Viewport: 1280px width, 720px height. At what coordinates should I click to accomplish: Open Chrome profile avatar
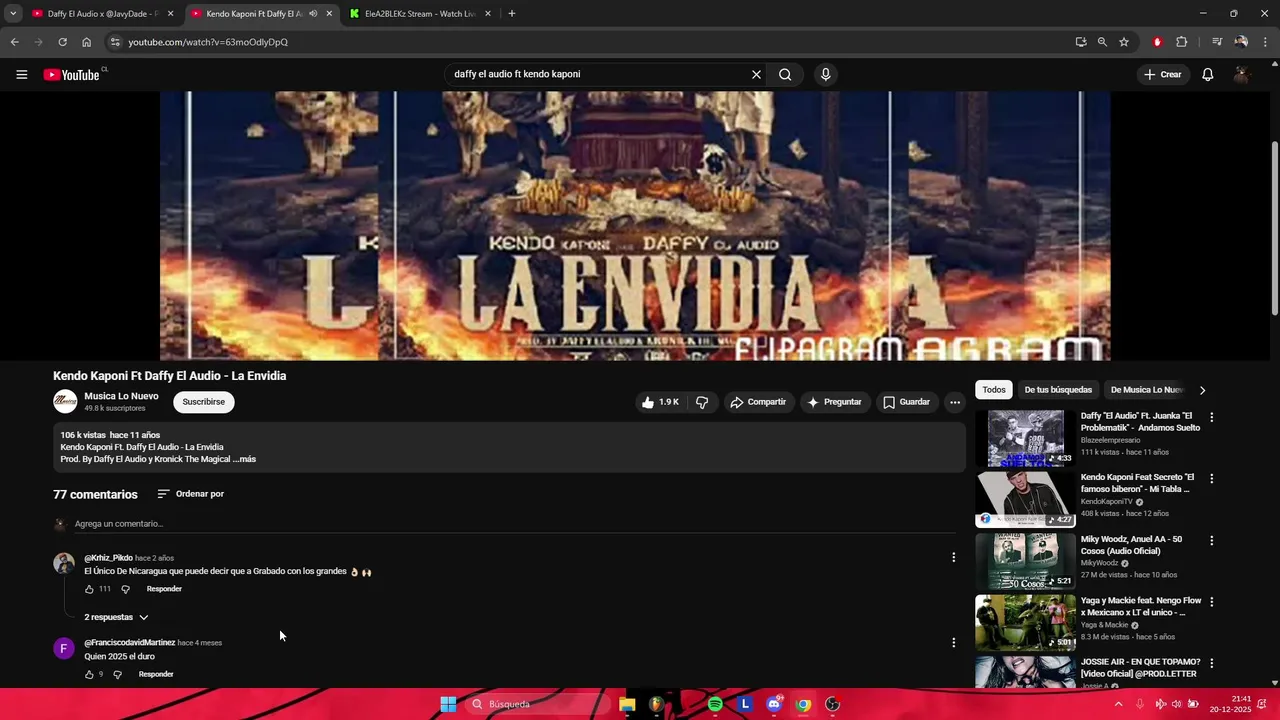pos(1241,42)
